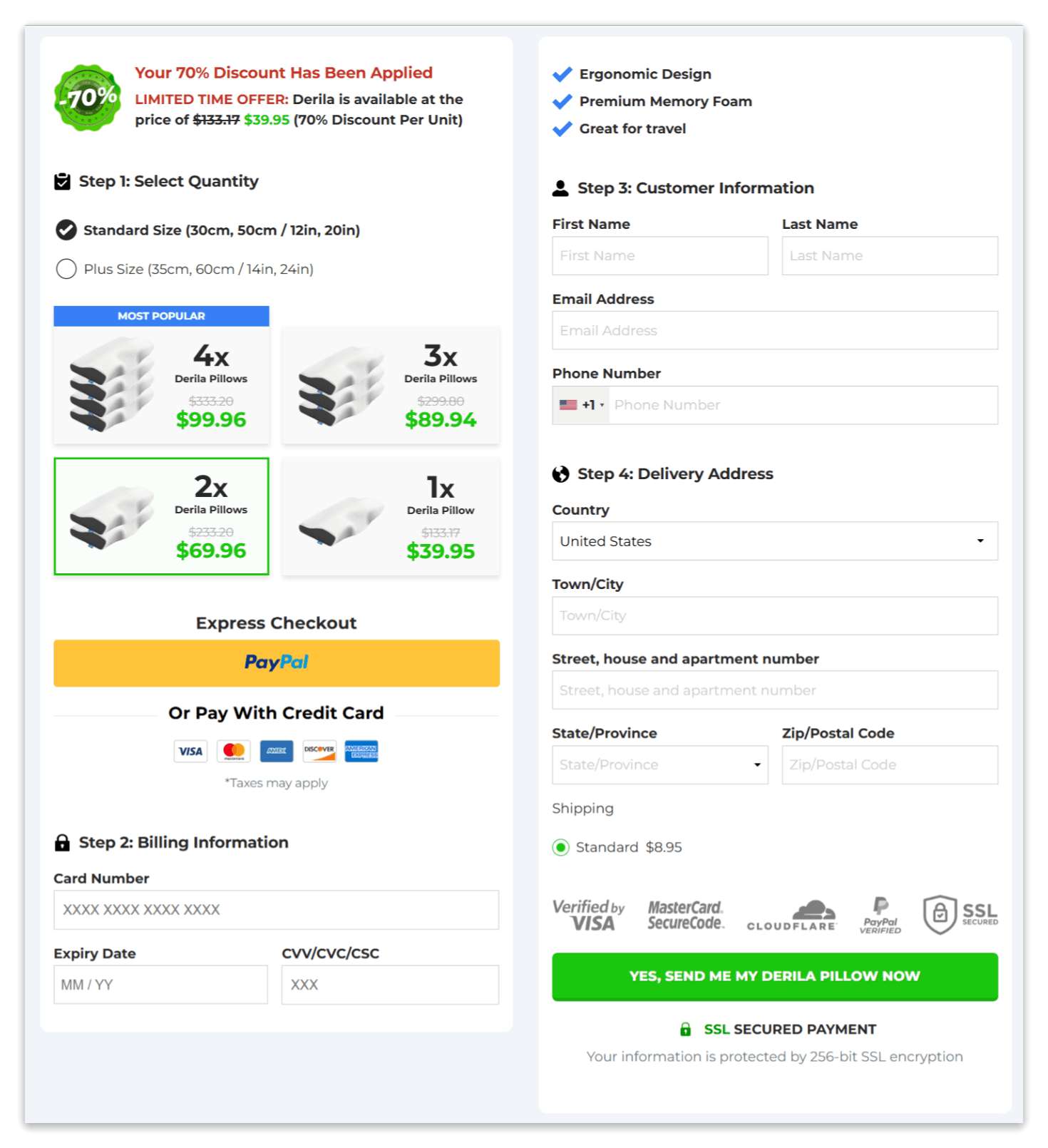Pick the 1x Derila Pillow package

pos(391,517)
